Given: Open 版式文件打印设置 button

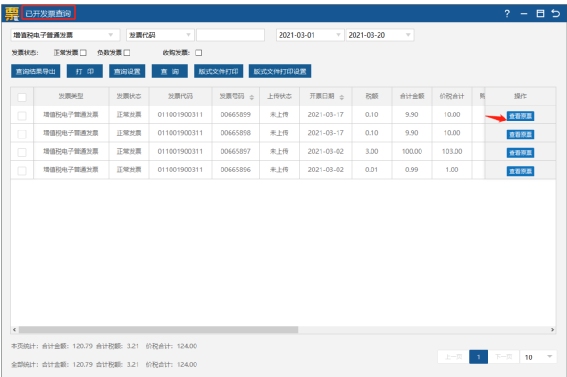Looking at the screenshot, I should [x=280, y=71].
